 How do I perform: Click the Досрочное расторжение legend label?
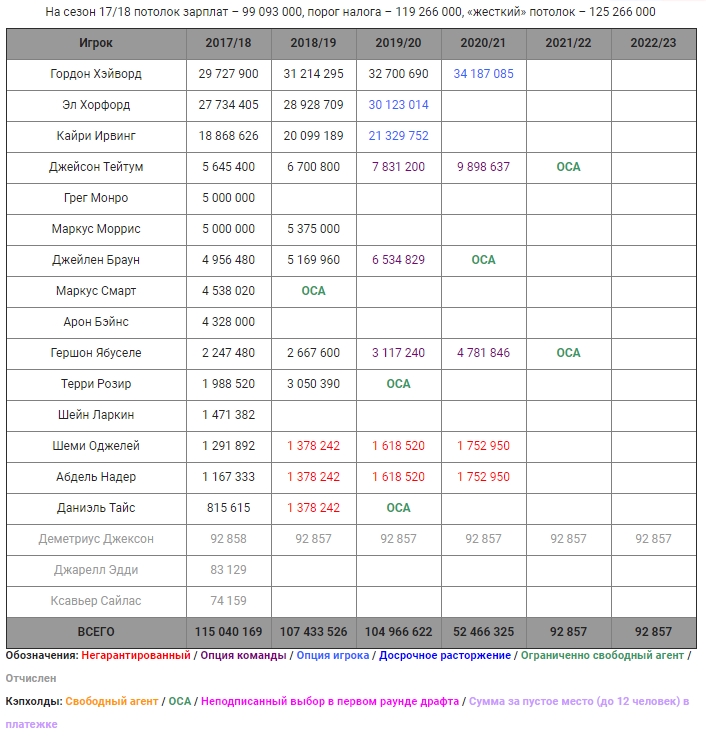coord(445,655)
